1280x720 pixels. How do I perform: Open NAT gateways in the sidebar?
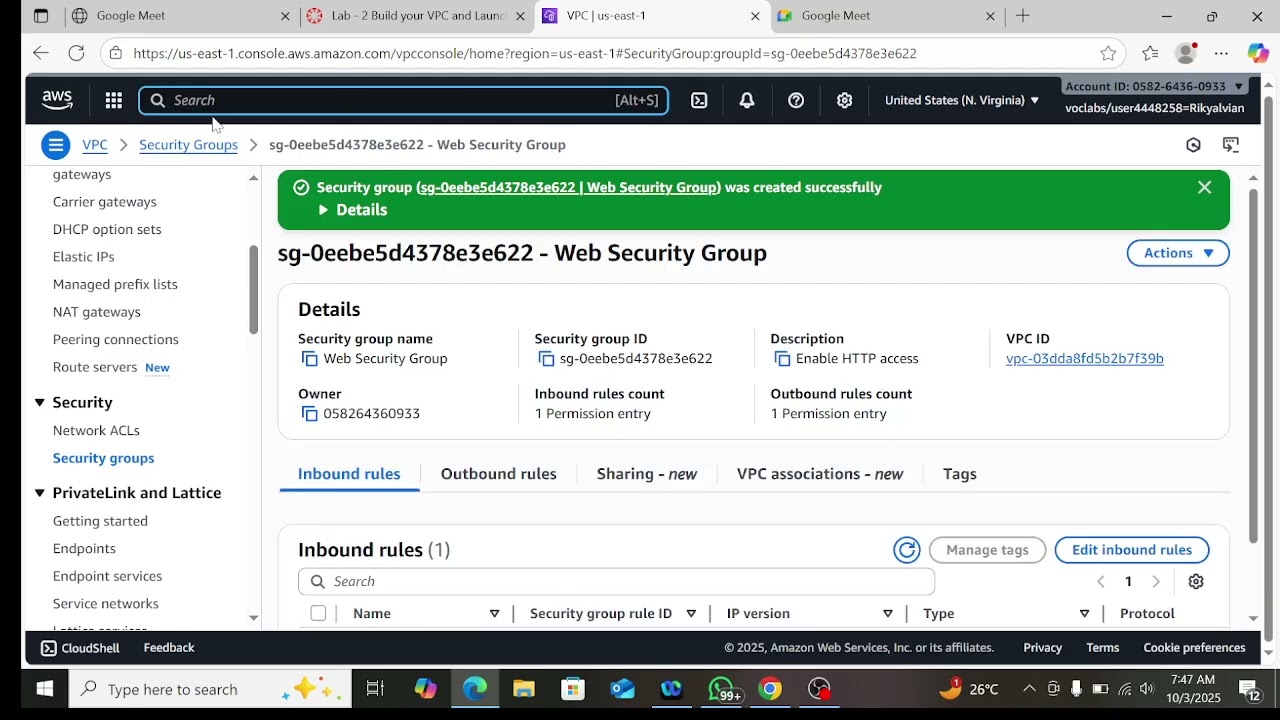(97, 312)
